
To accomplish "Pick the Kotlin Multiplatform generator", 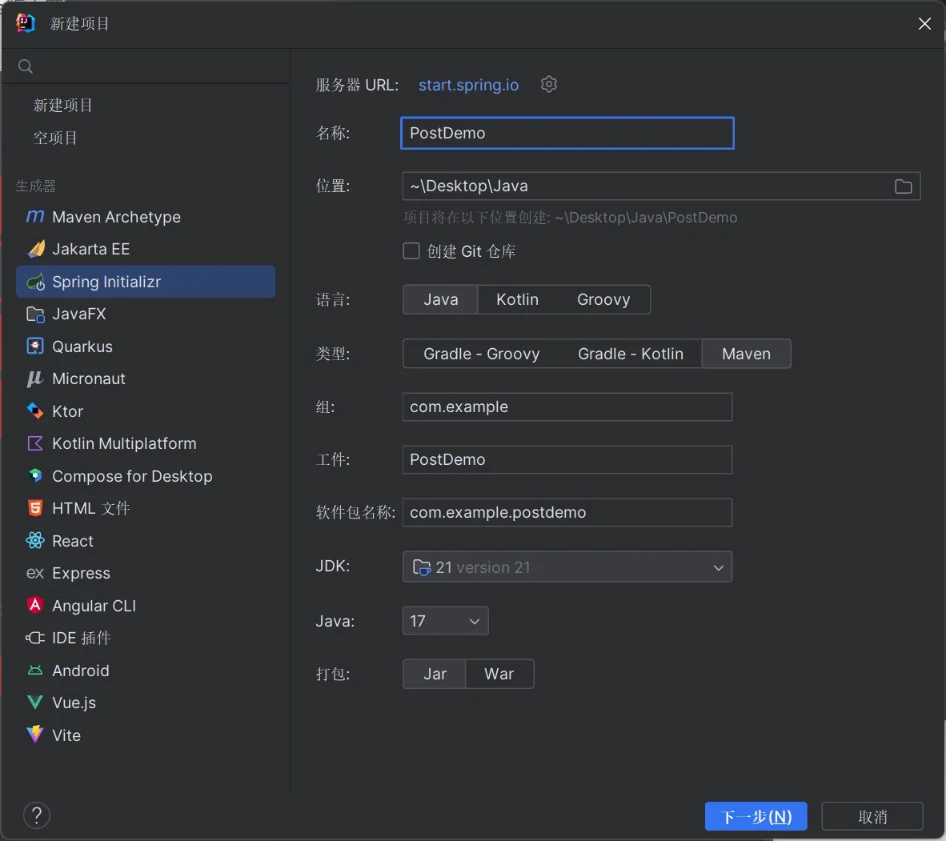I will click(124, 443).
